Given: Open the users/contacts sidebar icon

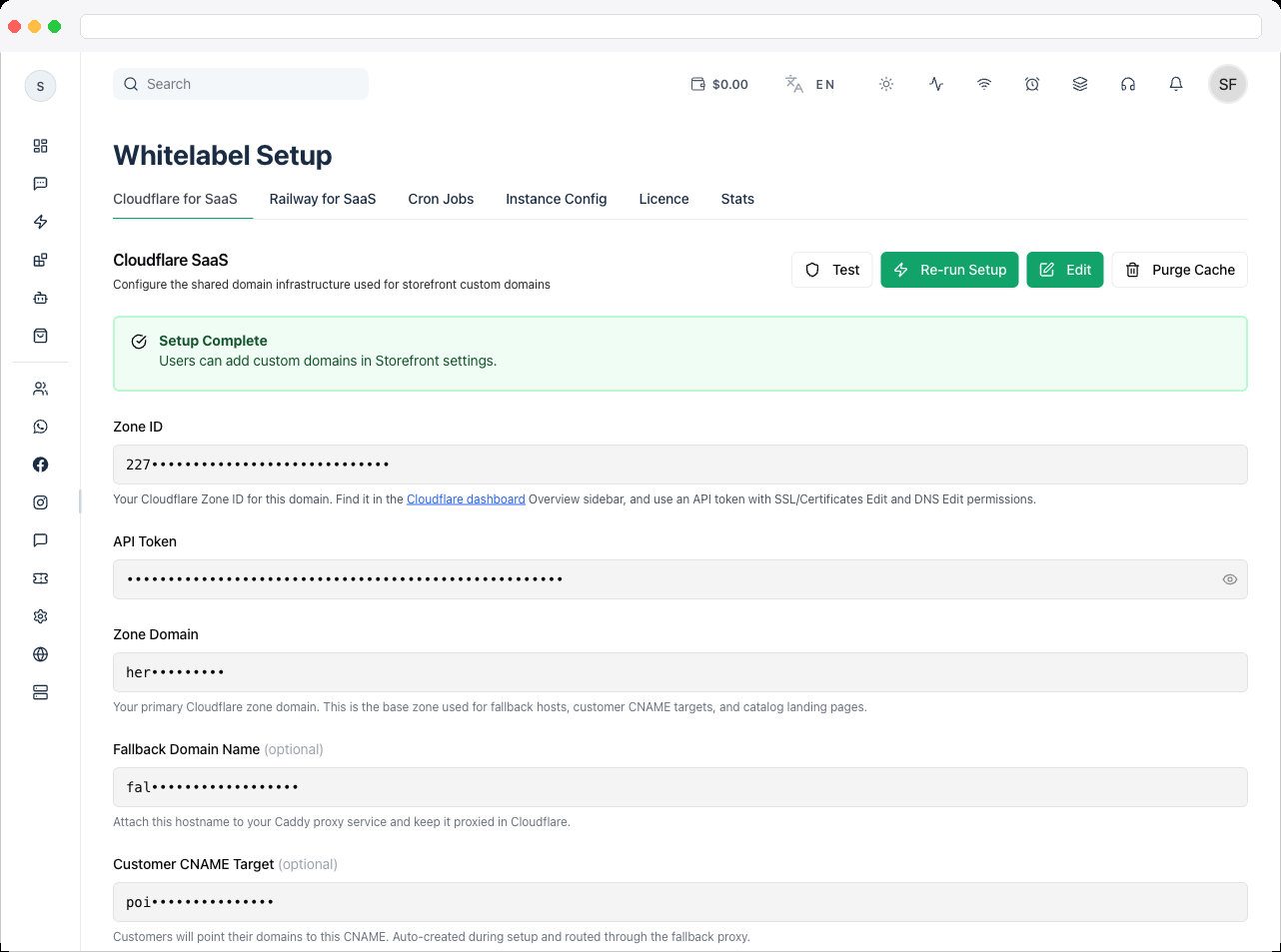Looking at the screenshot, I should [40, 389].
